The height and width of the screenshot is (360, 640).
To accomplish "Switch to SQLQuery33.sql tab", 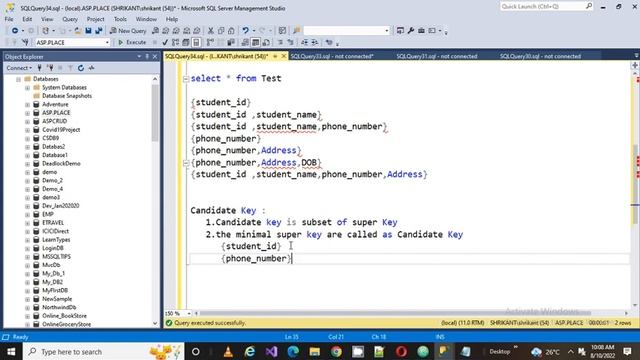I will pos(332,56).
